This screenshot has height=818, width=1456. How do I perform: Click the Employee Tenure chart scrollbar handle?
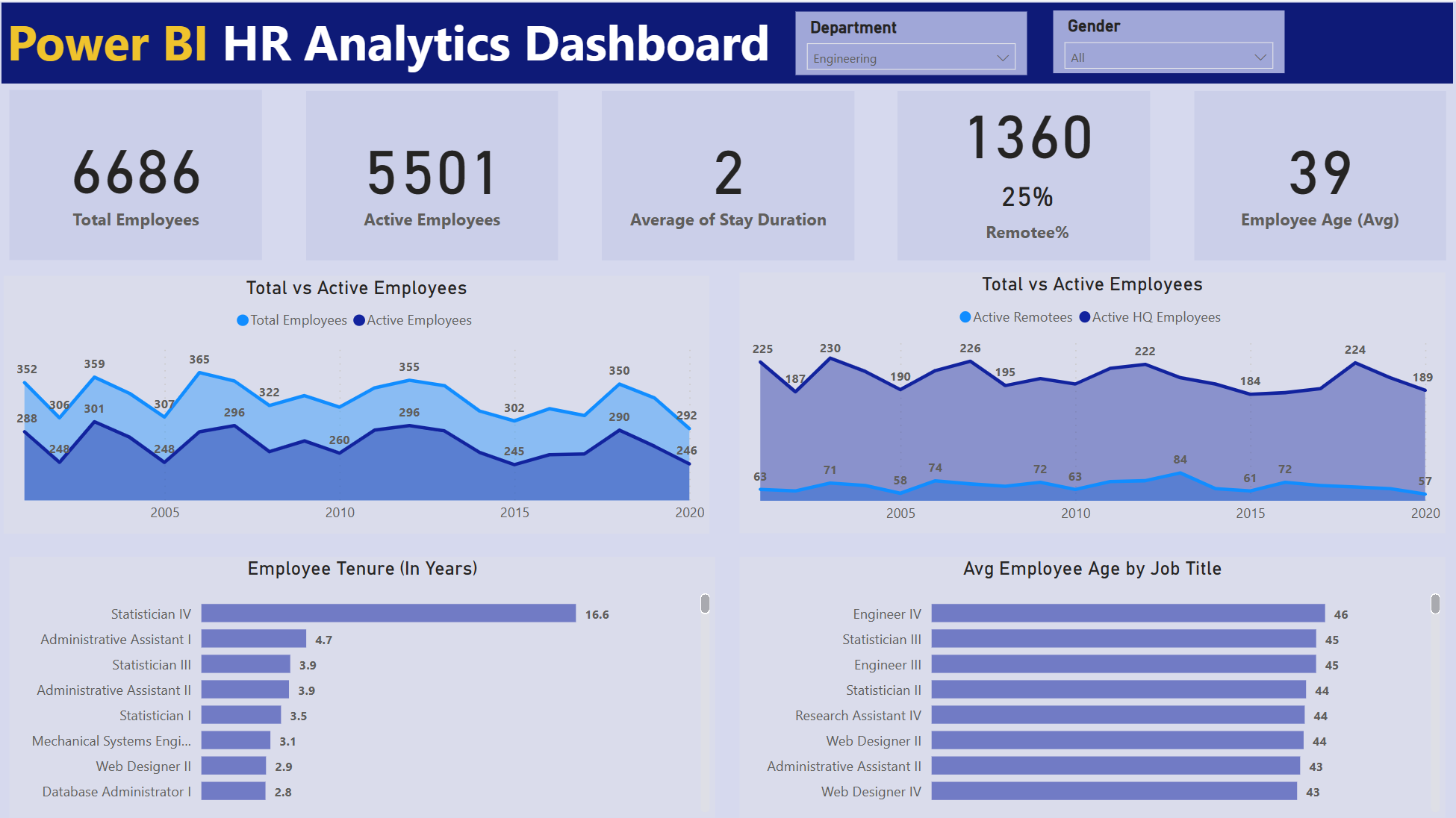click(x=705, y=603)
